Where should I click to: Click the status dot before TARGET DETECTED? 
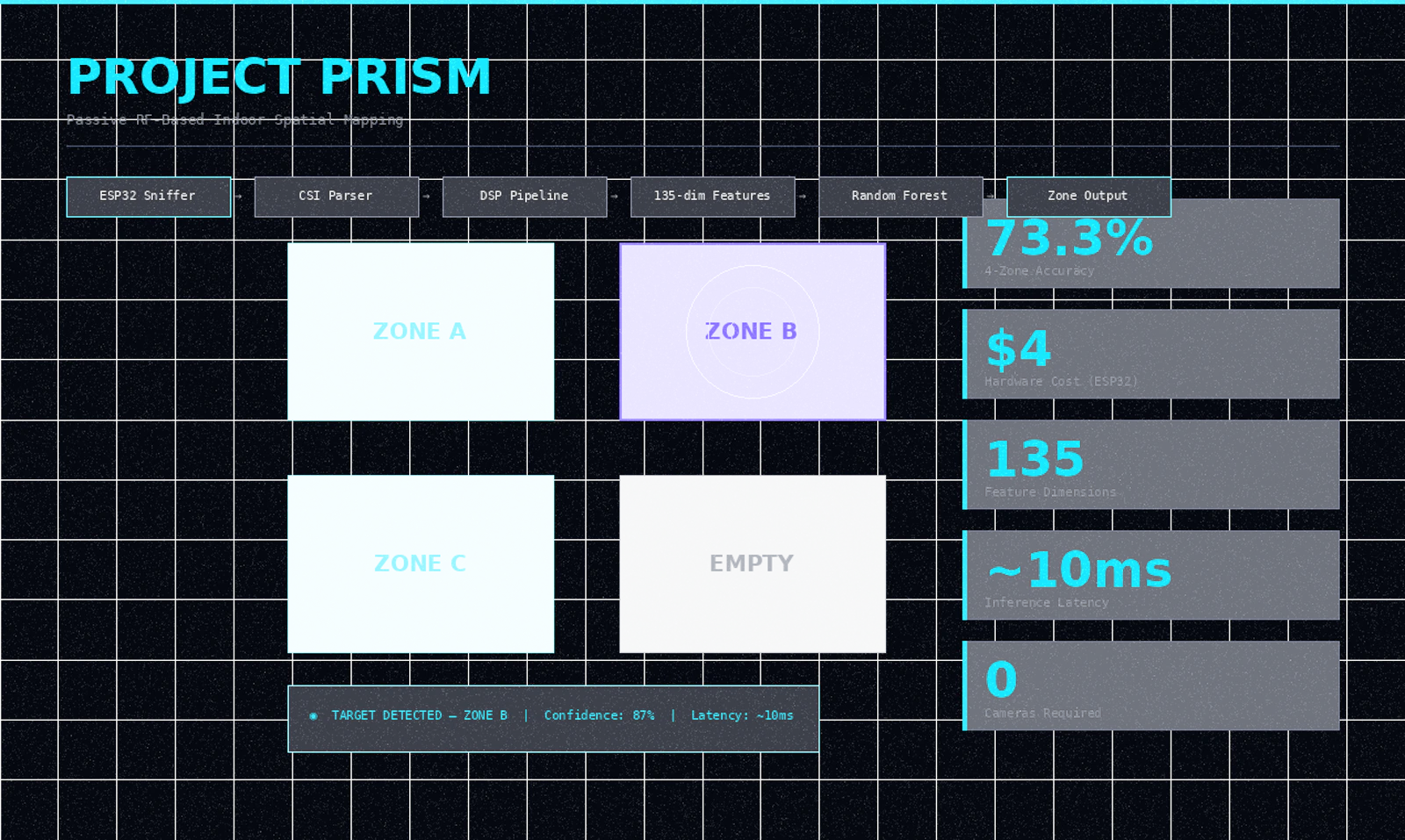pos(313,716)
